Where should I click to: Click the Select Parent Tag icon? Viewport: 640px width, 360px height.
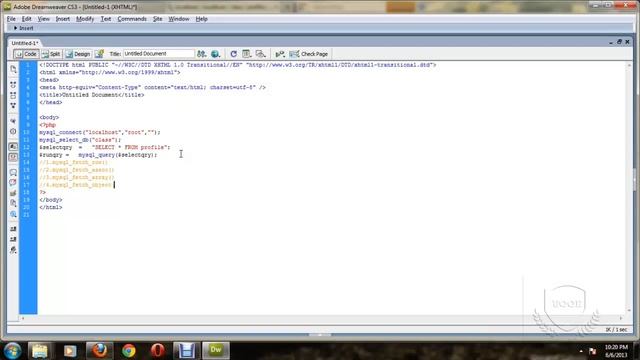click(x=13, y=121)
